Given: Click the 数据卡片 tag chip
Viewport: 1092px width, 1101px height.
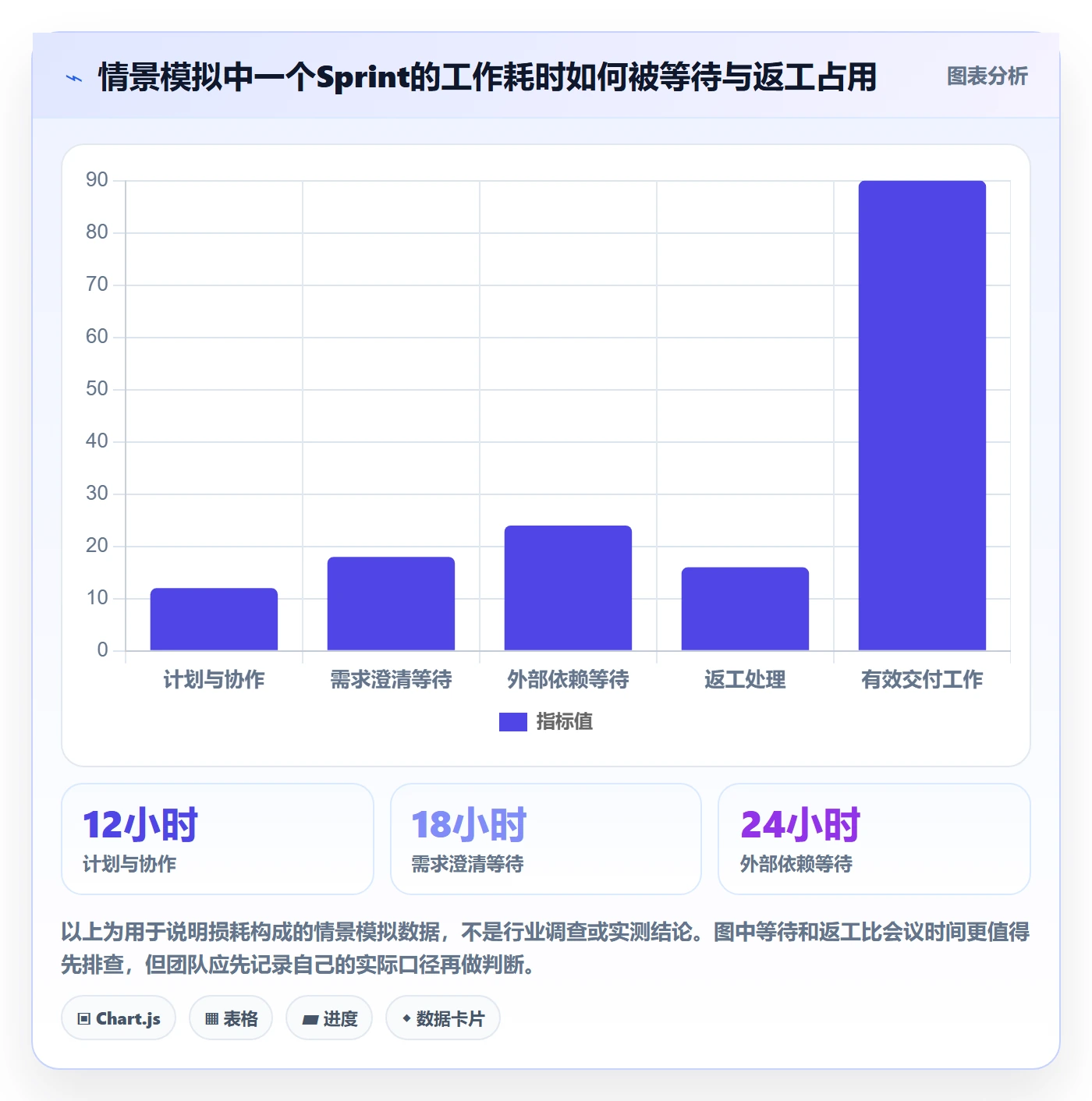Looking at the screenshot, I should [443, 1018].
